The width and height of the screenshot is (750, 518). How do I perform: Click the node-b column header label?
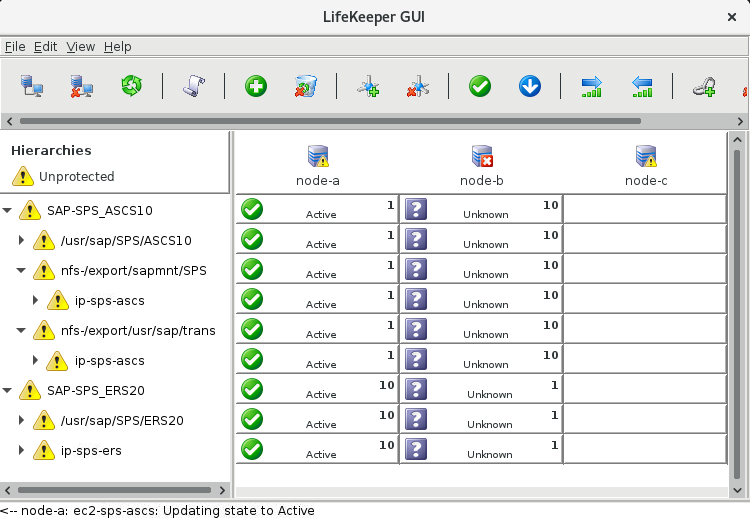pyautogui.click(x=482, y=181)
